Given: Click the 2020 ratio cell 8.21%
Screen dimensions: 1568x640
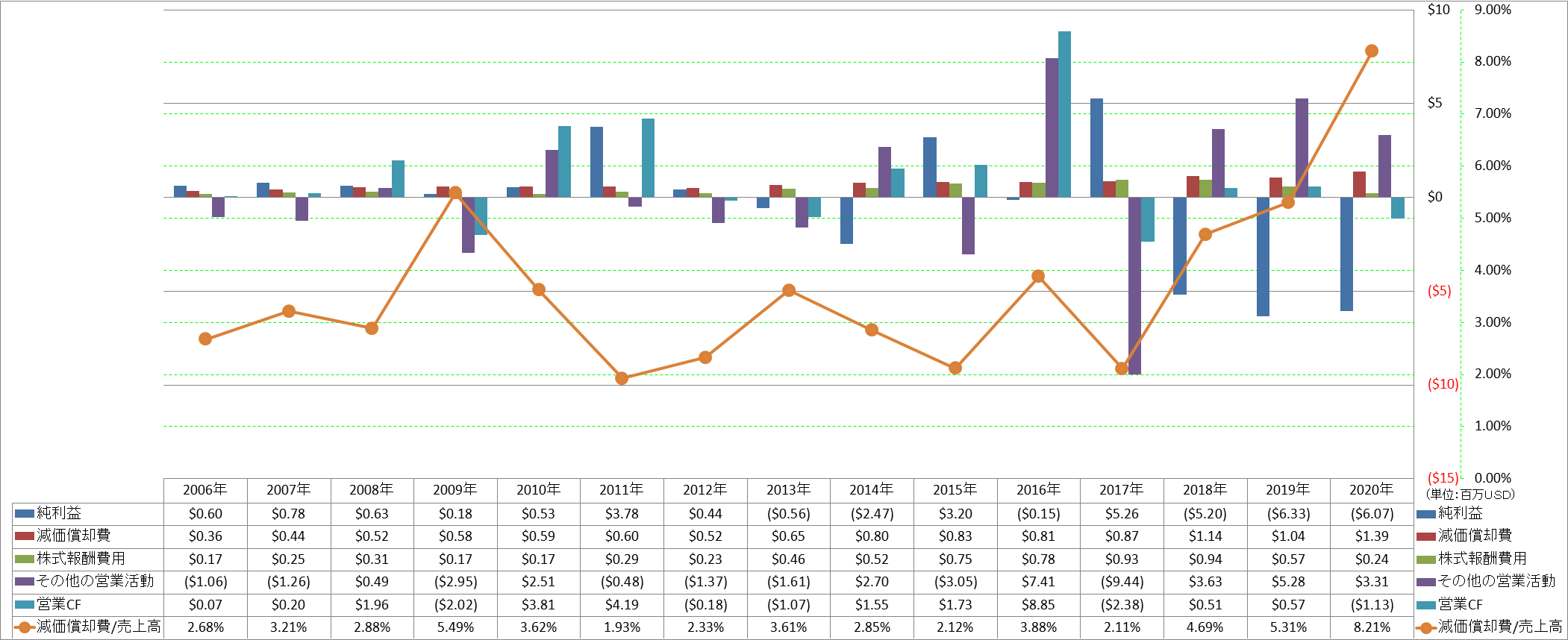Looking at the screenshot, I should [1372, 628].
